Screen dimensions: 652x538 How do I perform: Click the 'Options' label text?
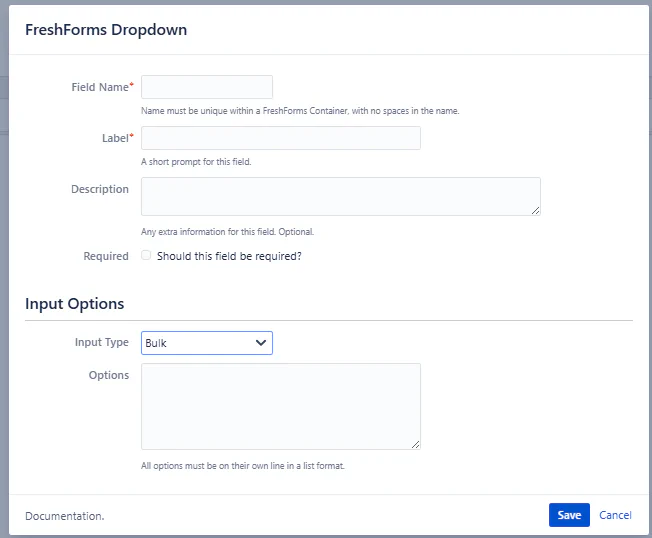(x=109, y=375)
